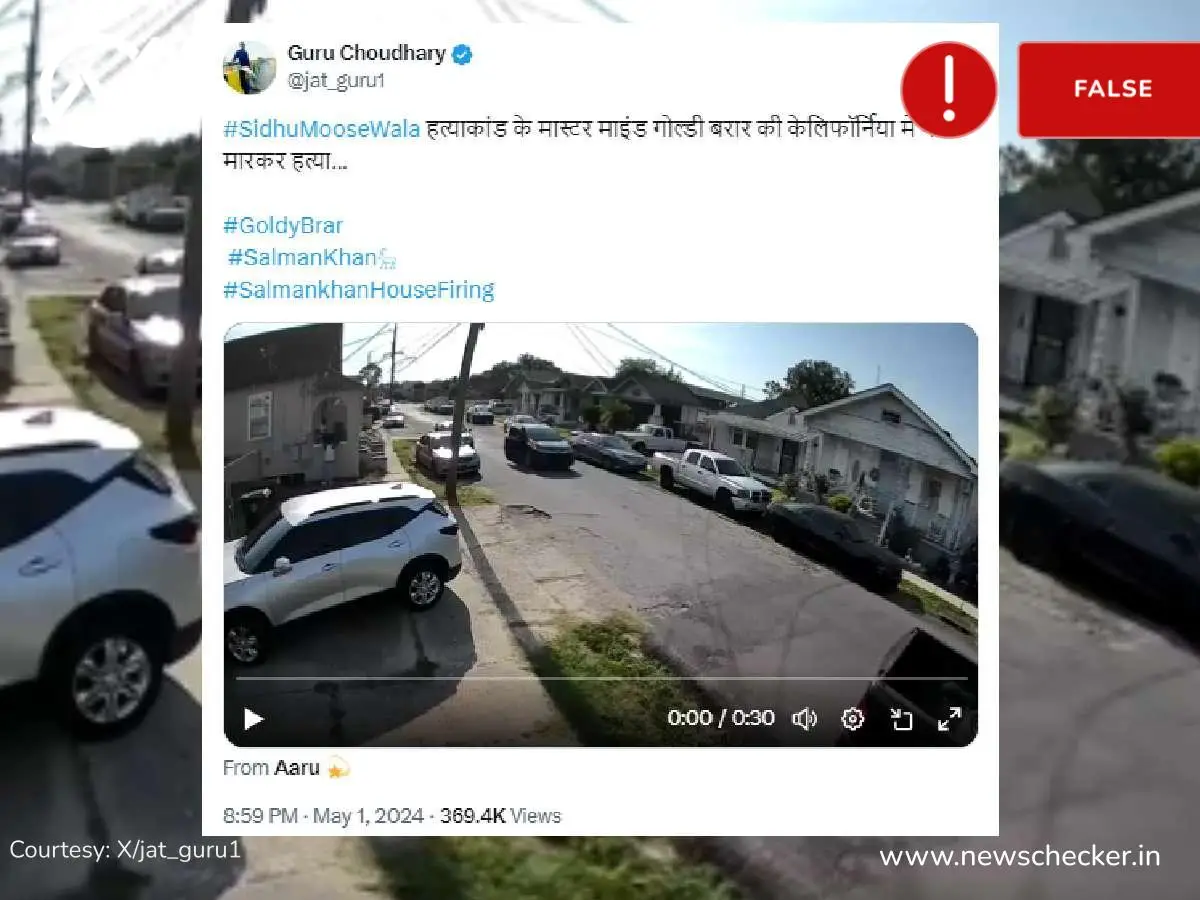Open the #GoldyBrar hashtag
The height and width of the screenshot is (900, 1200).
click(283, 225)
